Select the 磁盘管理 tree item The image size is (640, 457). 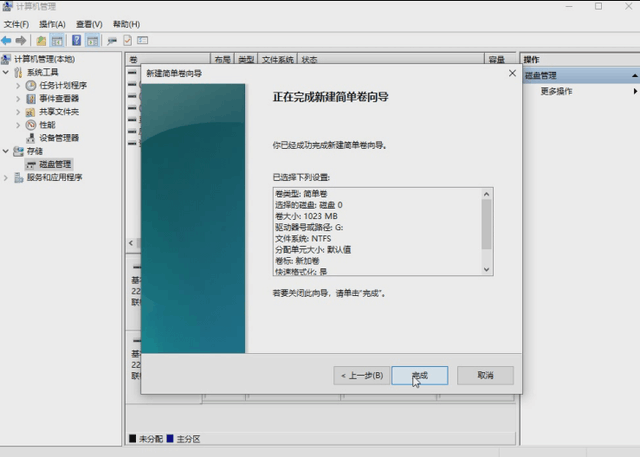pyautogui.click(x=49, y=164)
